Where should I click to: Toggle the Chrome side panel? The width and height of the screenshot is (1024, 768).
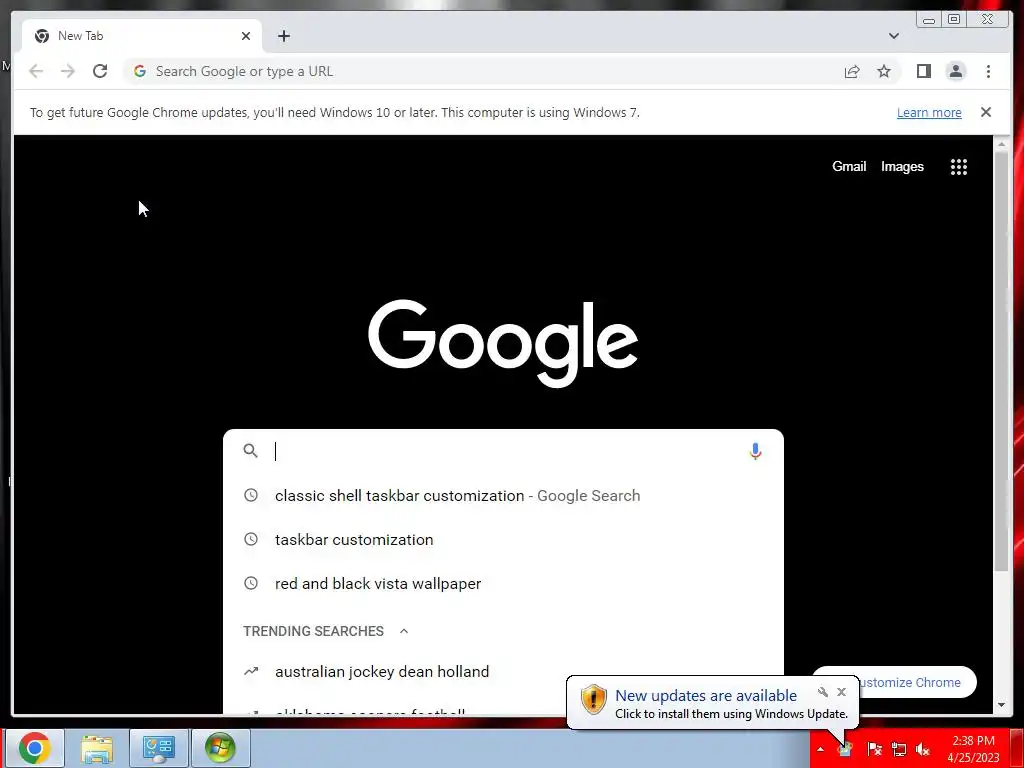(x=923, y=71)
